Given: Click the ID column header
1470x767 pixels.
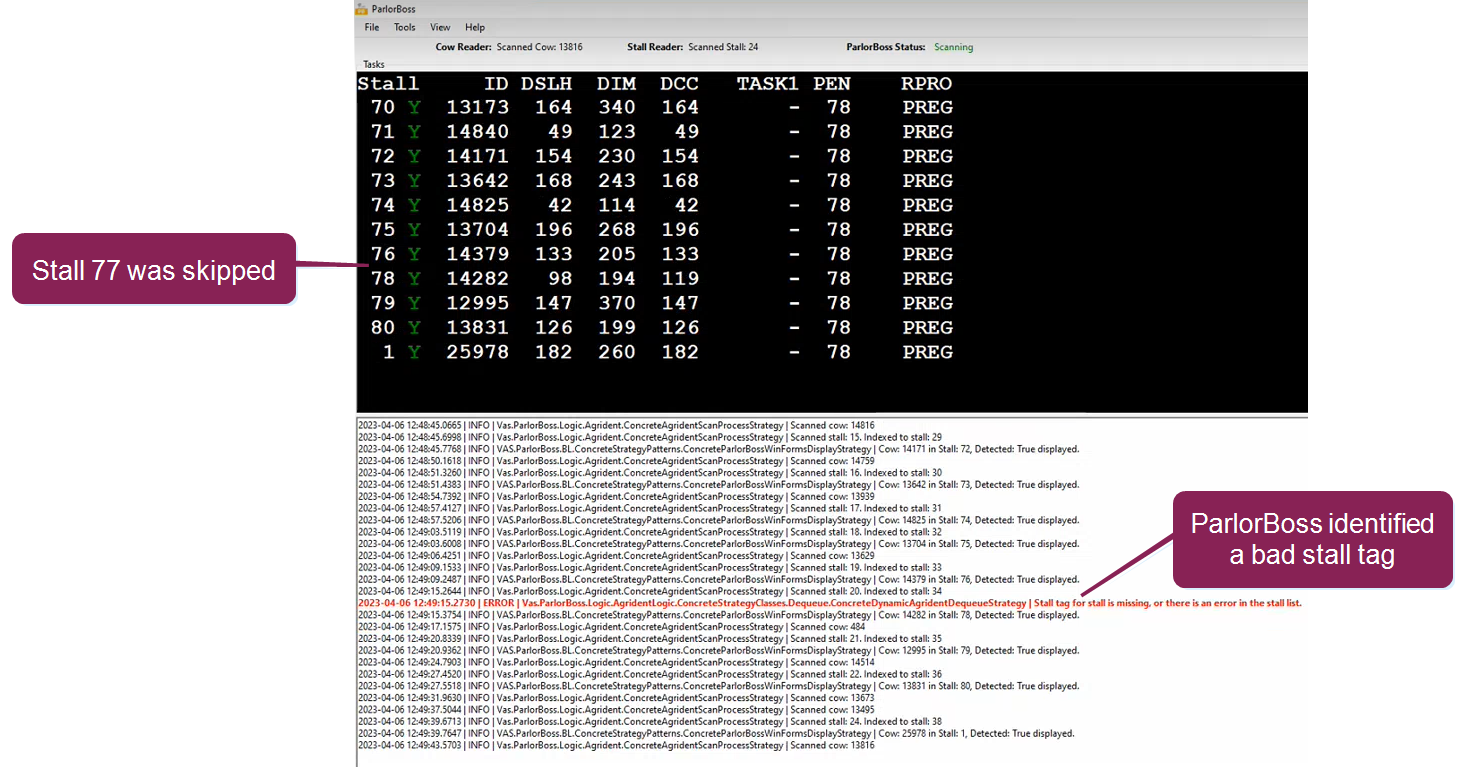Looking at the screenshot, I should click(496, 83).
